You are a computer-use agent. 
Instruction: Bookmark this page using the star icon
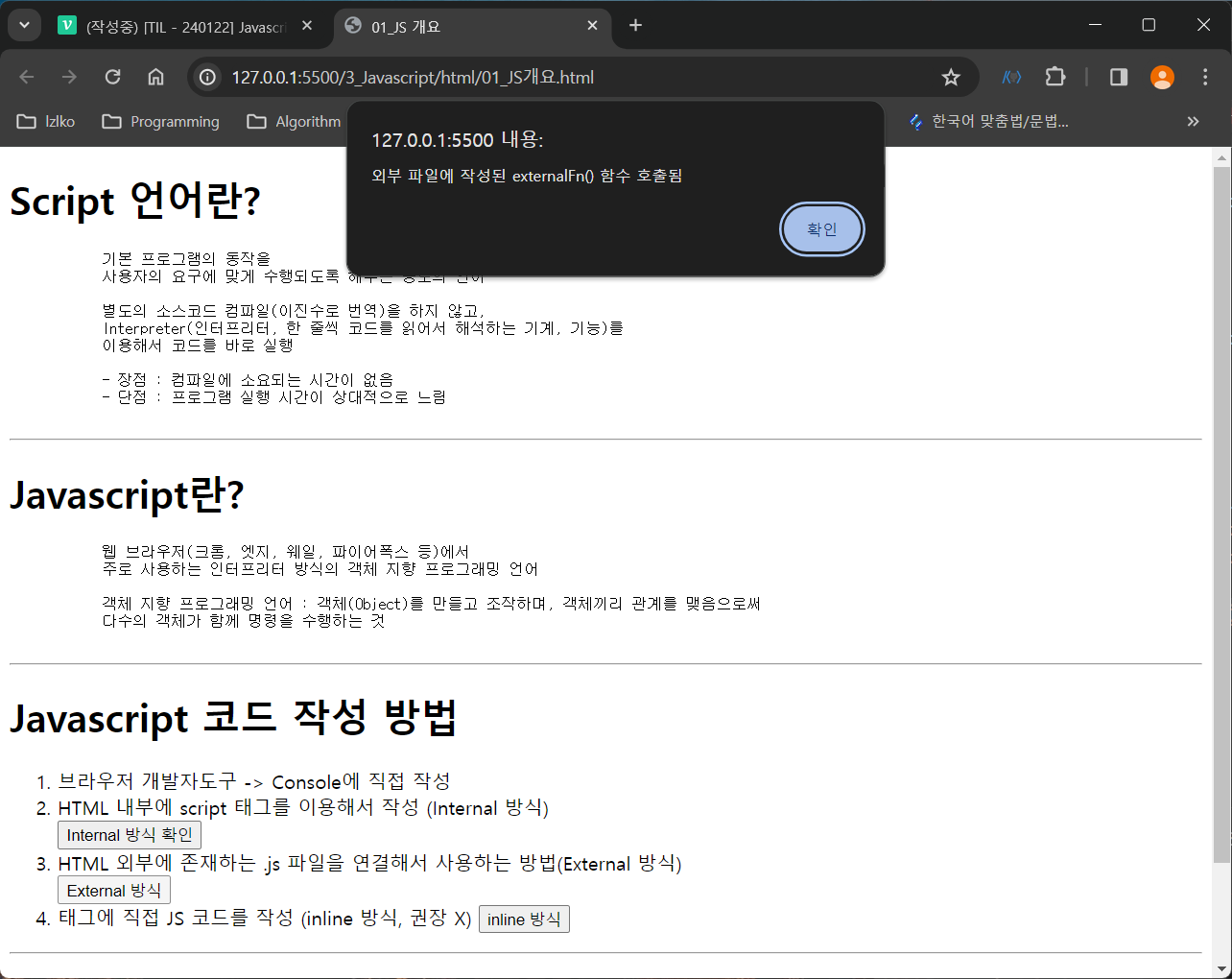[x=950, y=77]
